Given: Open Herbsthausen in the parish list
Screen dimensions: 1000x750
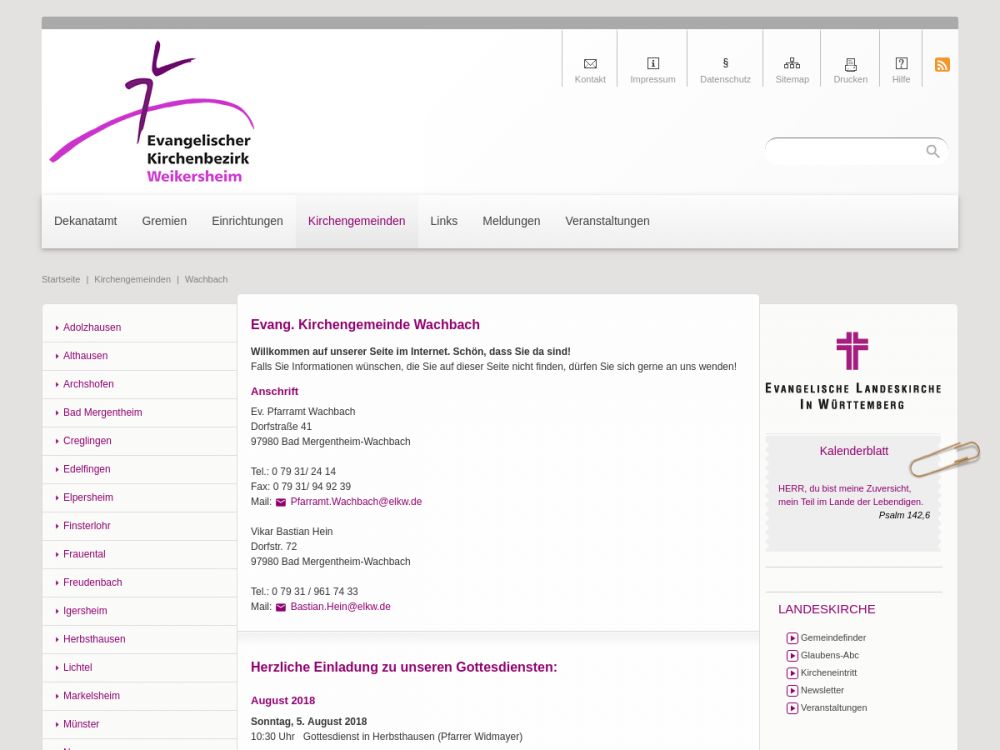Looking at the screenshot, I should pyautogui.click(x=94, y=639).
